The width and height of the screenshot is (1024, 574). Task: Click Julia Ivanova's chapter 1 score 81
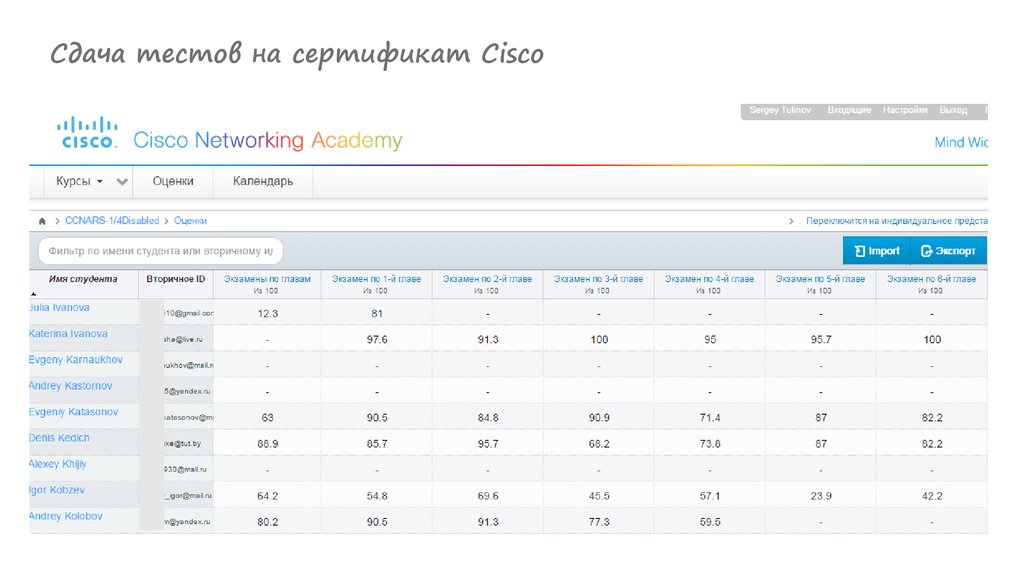click(x=377, y=313)
